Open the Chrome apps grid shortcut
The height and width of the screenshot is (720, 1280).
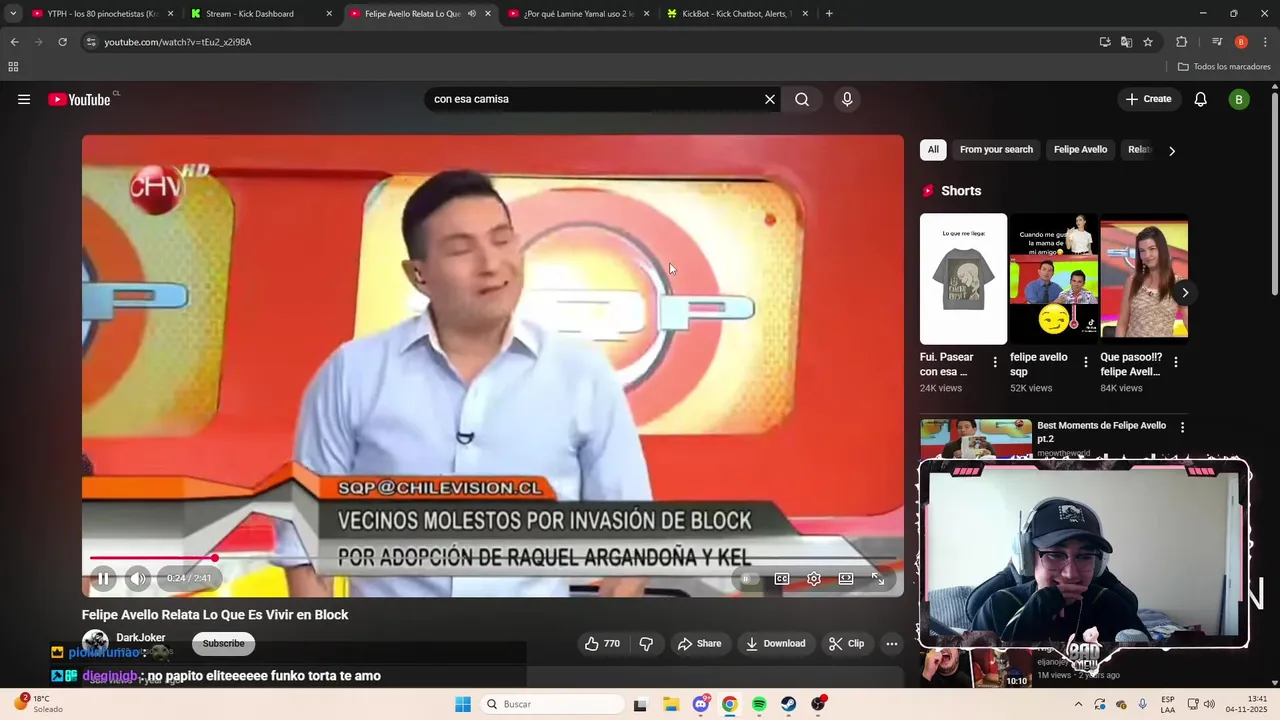(x=13, y=67)
